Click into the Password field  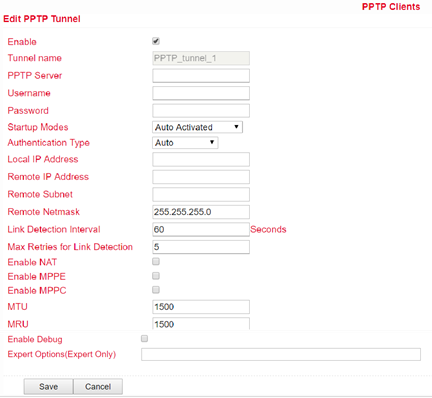click(x=201, y=111)
